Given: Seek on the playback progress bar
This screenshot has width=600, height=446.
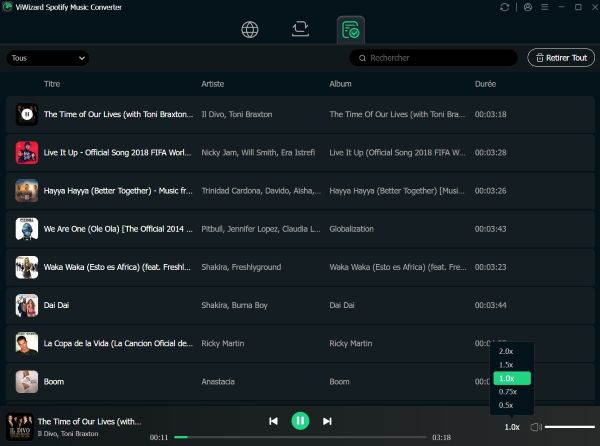Looking at the screenshot, I should (300, 437).
